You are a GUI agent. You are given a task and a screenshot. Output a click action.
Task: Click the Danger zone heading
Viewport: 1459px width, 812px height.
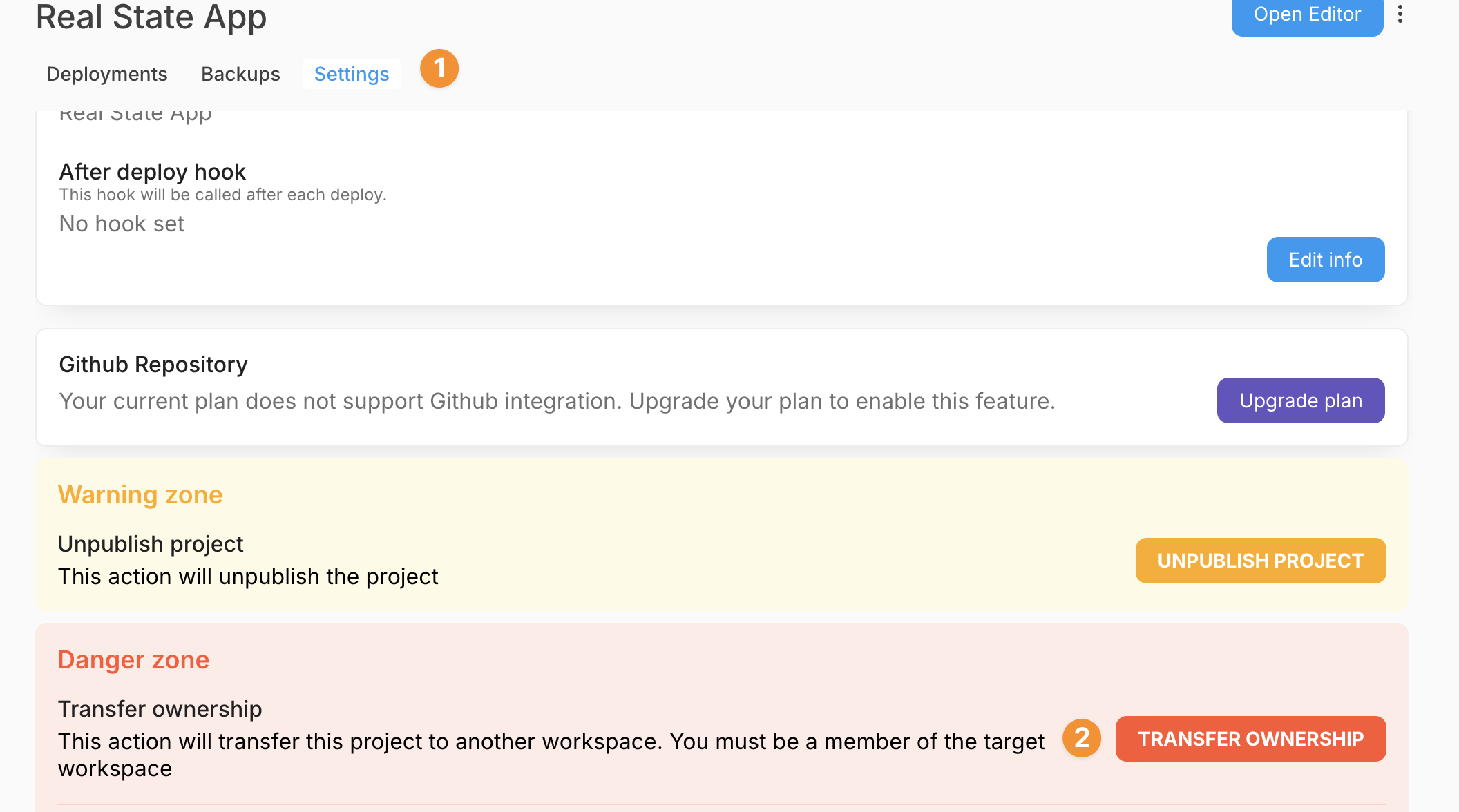click(x=133, y=660)
